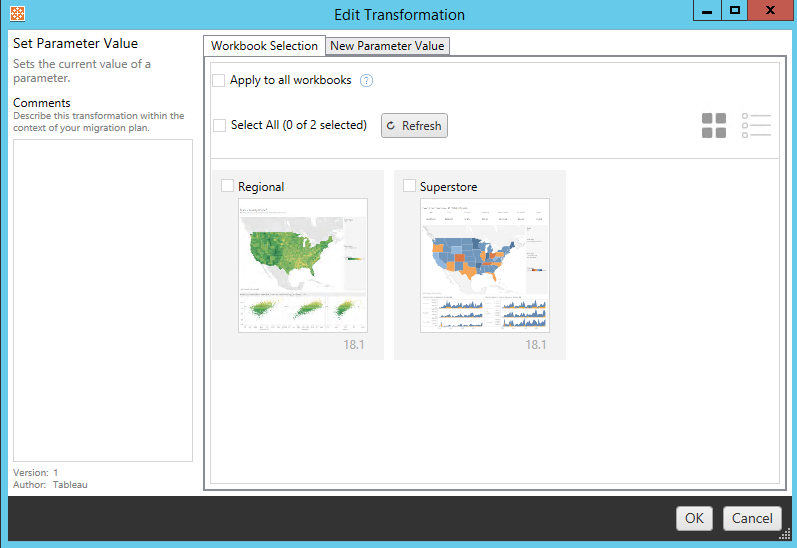797x548 pixels.
Task: Confirm with the OK button
Action: pos(694,518)
